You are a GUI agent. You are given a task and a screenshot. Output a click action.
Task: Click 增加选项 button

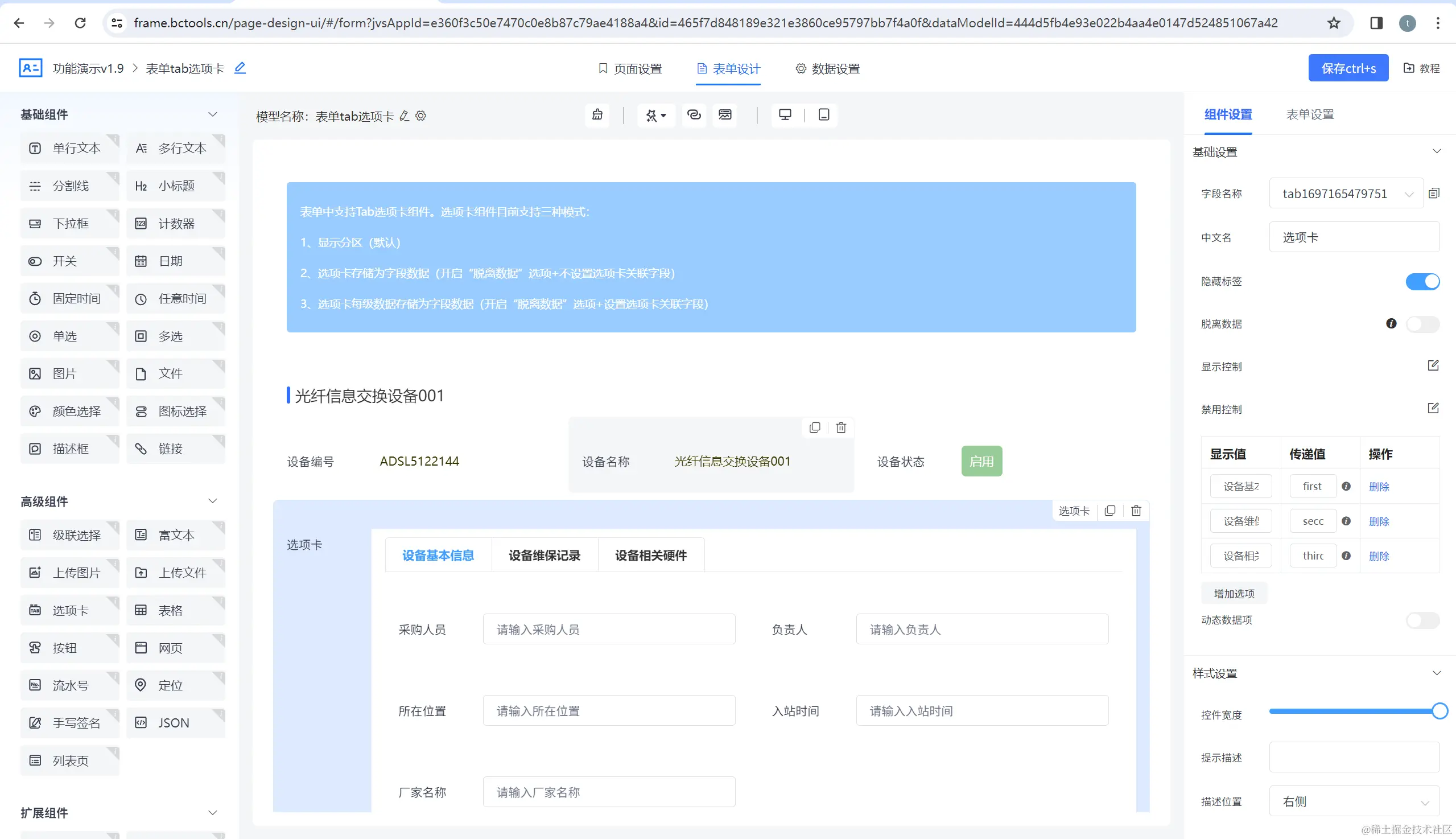pos(1234,594)
